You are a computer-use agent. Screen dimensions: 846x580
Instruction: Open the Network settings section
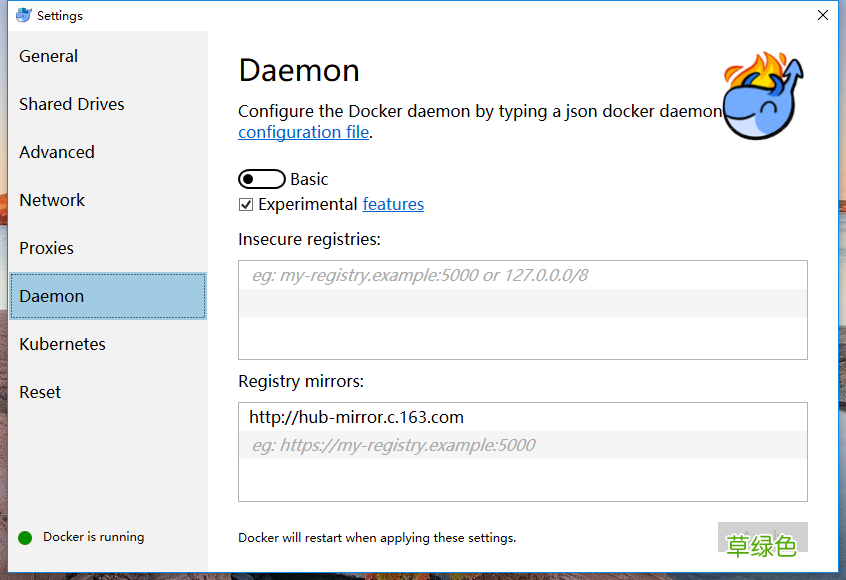coord(52,200)
